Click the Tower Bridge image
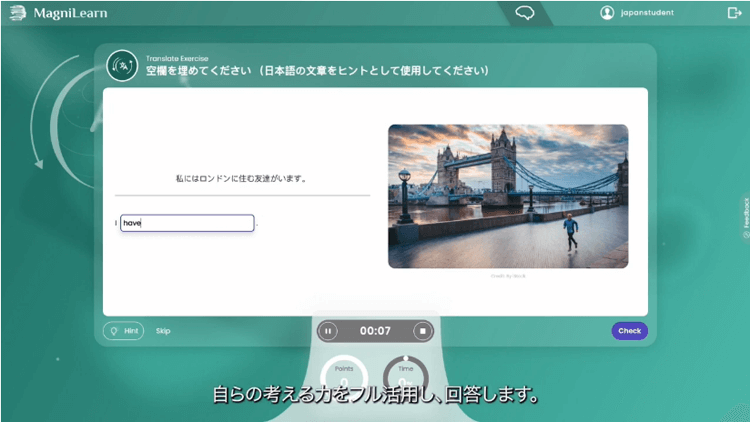Screen dimensions: 750x422 coord(507,196)
